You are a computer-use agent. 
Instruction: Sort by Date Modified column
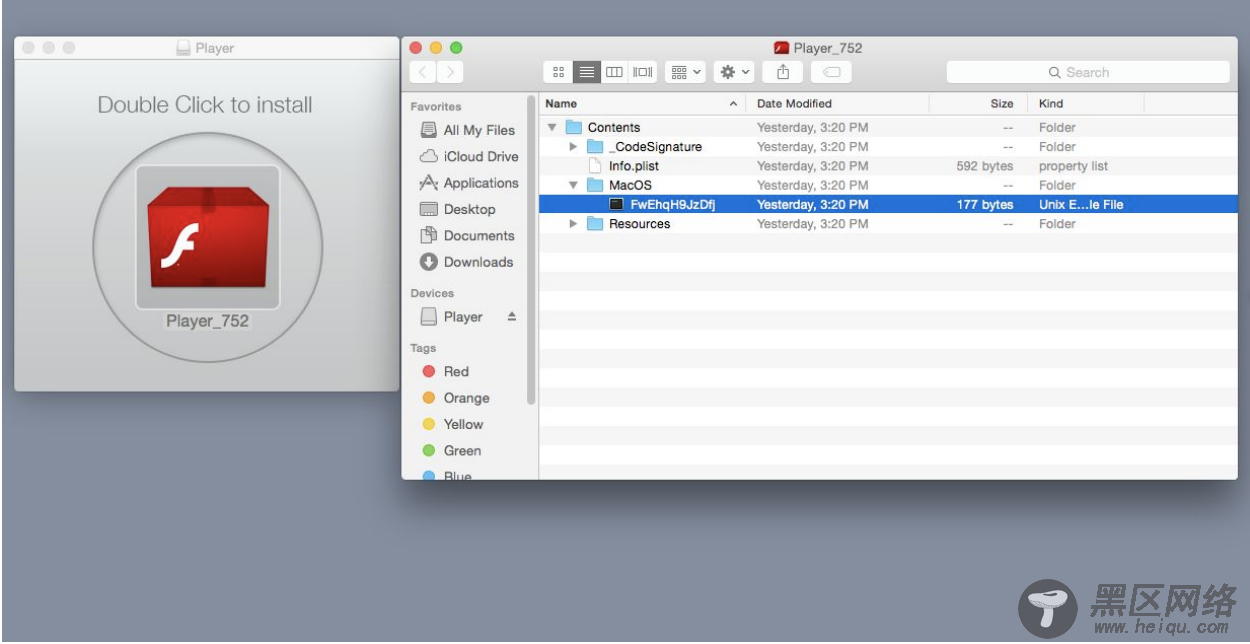click(838, 103)
